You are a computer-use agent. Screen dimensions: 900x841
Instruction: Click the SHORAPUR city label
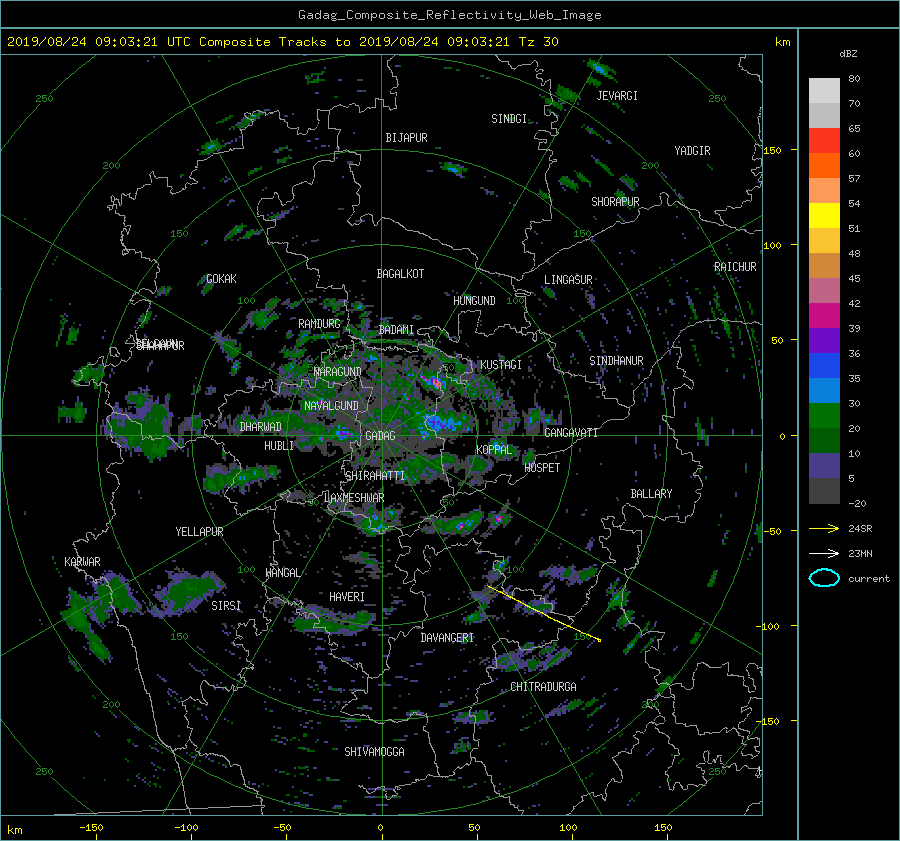click(x=615, y=202)
